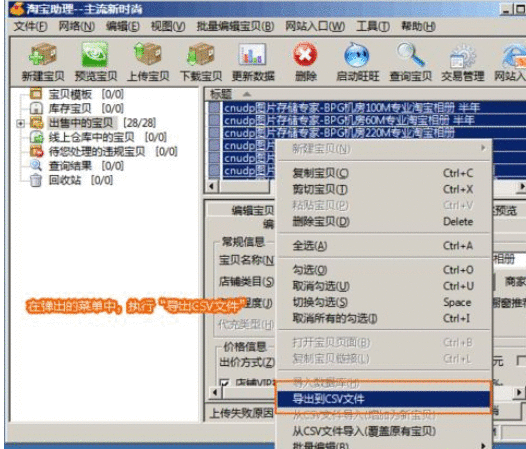526x449 pixels.
Task: Open the 视图(V) menu
Action: coord(168,26)
